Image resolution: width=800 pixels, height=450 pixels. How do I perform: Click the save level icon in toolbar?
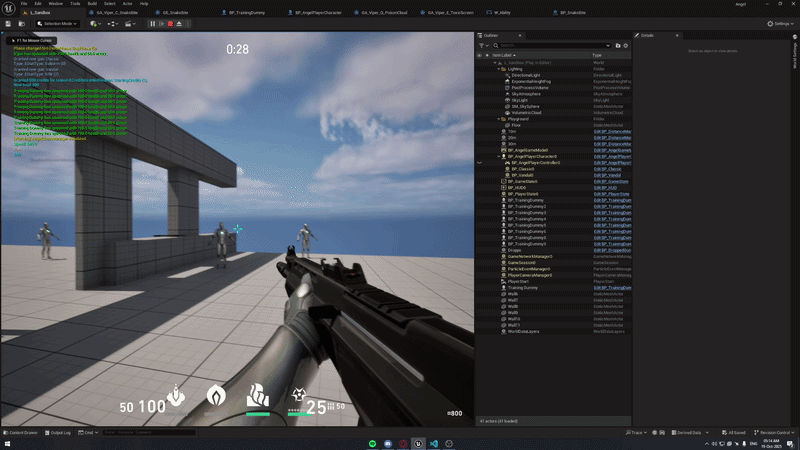click(x=7, y=22)
